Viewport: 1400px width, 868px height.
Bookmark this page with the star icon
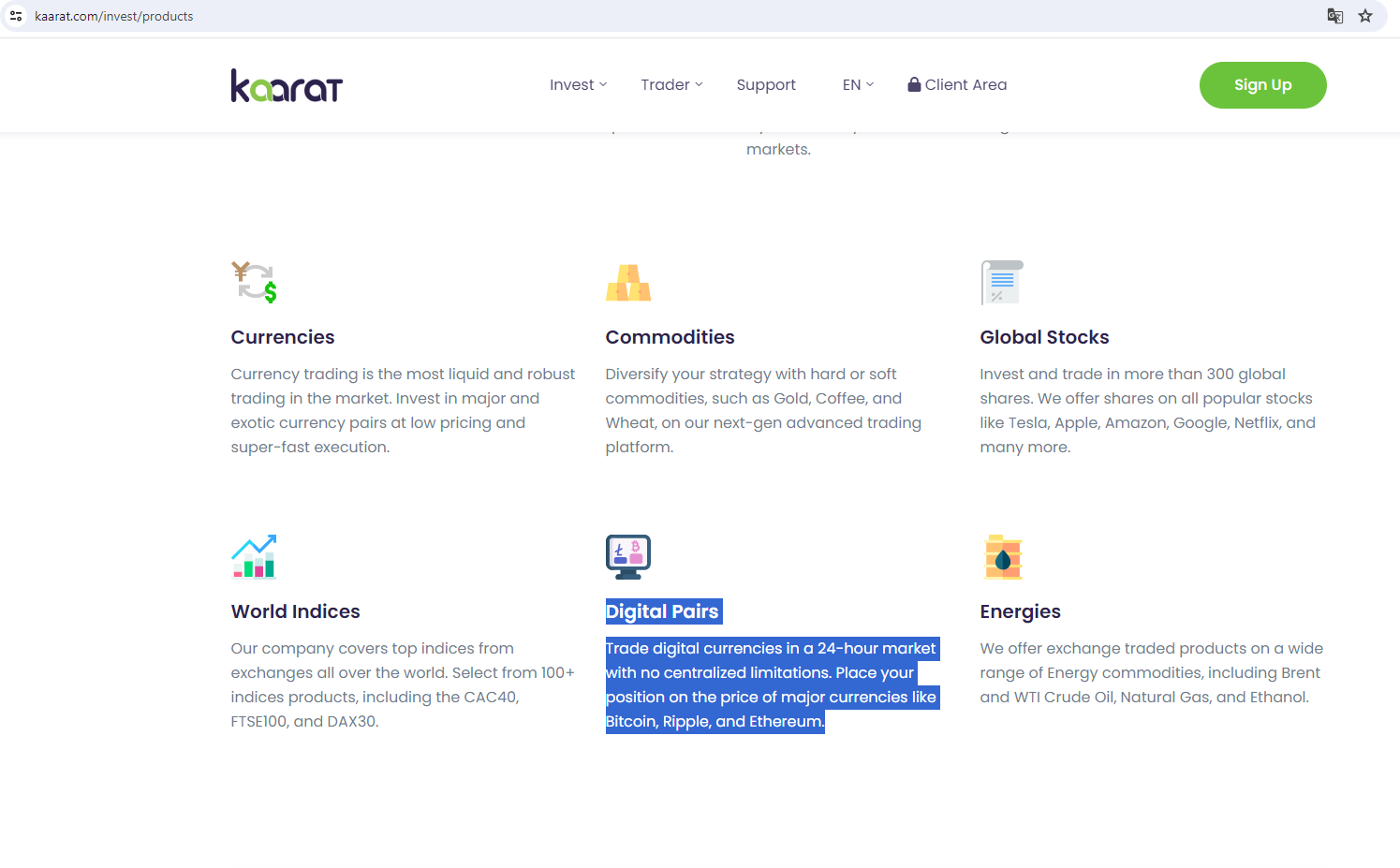(x=1365, y=16)
